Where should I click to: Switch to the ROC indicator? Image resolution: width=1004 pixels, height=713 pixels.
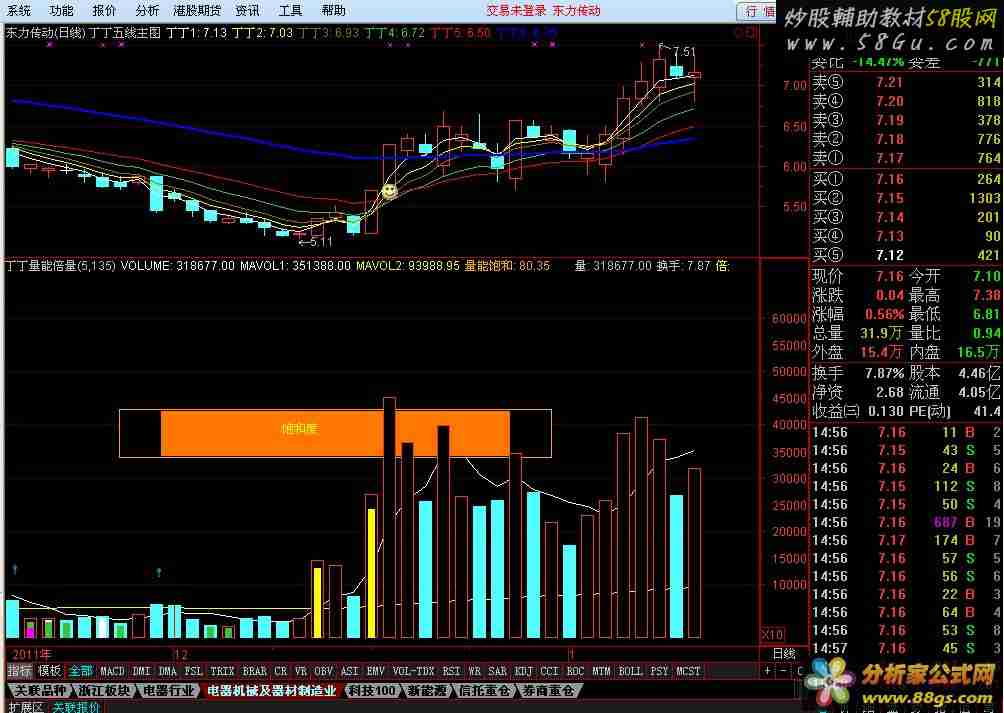pos(575,671)
